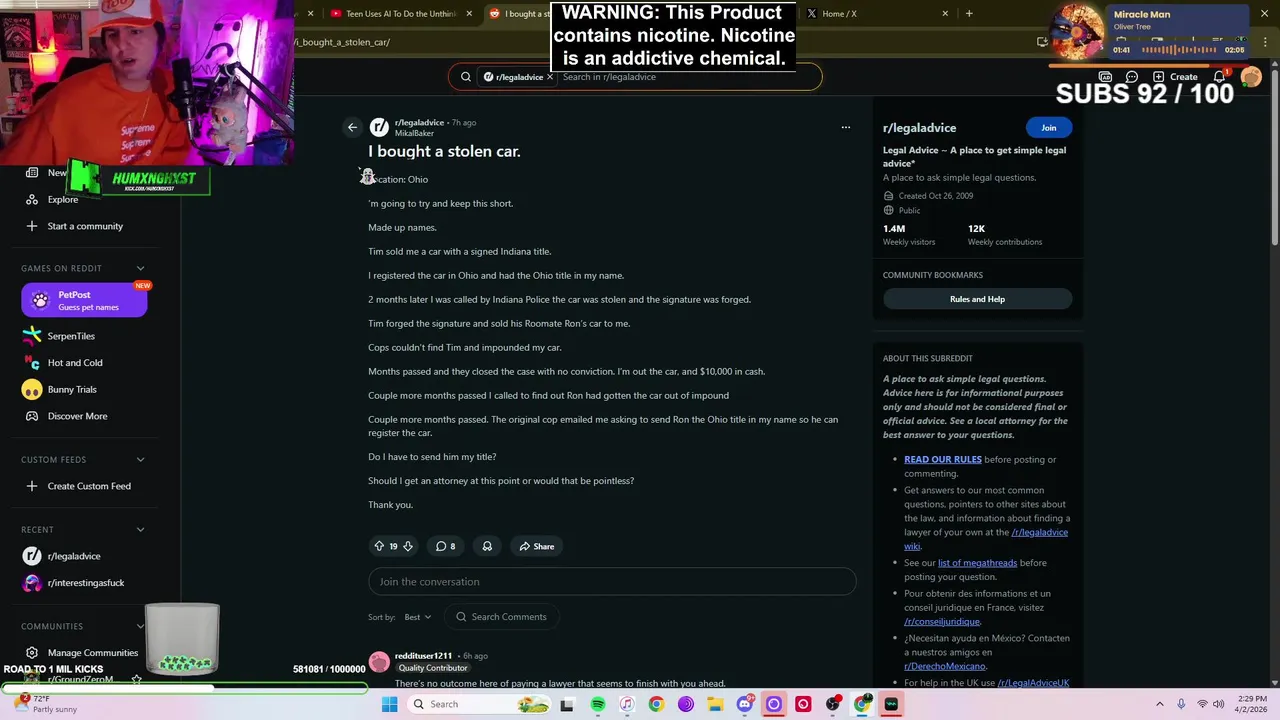Collapse the Recent section
This screenshot has width=1280, height=720.
point(140,529)
